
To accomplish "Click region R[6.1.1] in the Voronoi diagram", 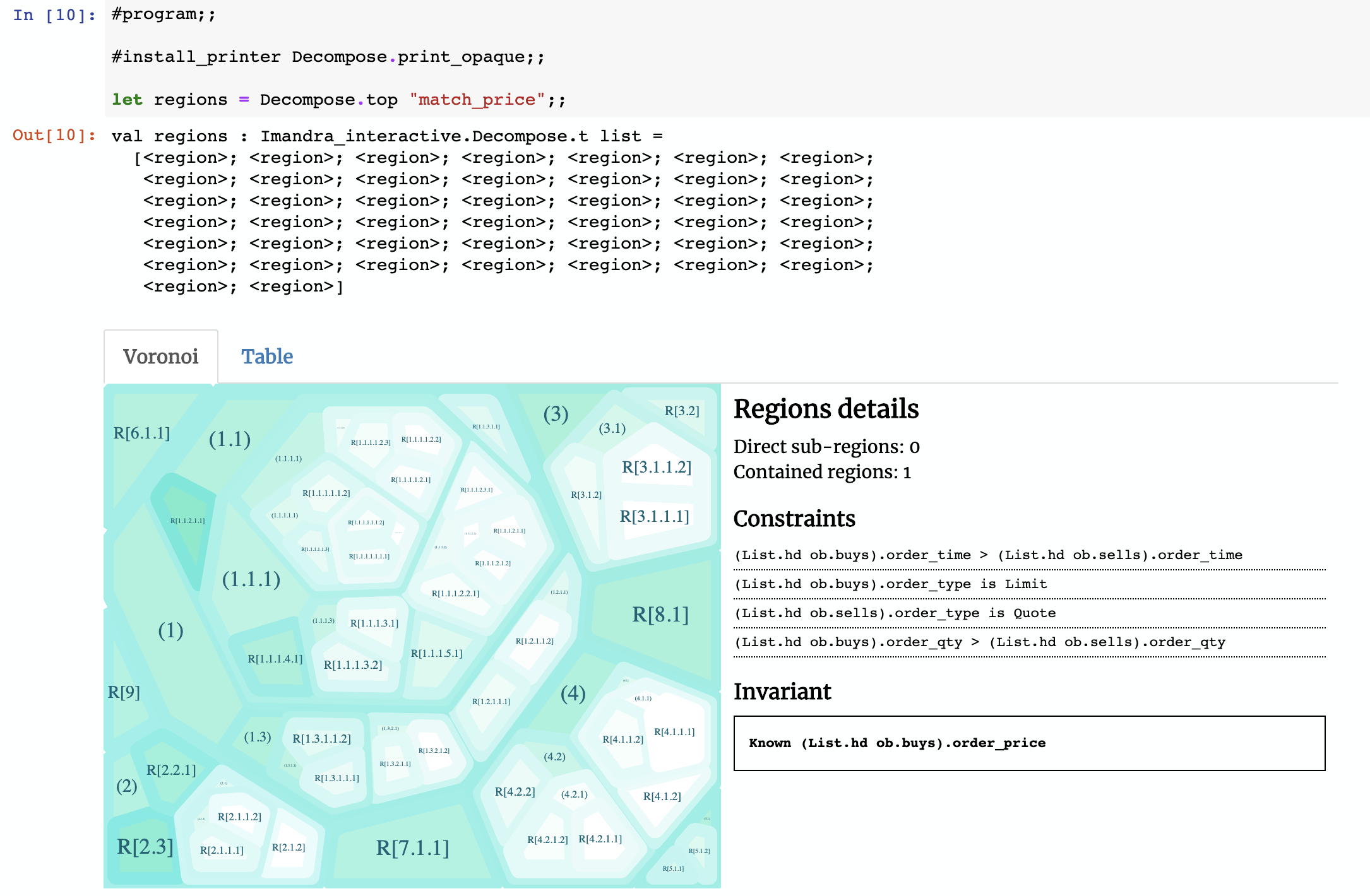I will 141,433.
